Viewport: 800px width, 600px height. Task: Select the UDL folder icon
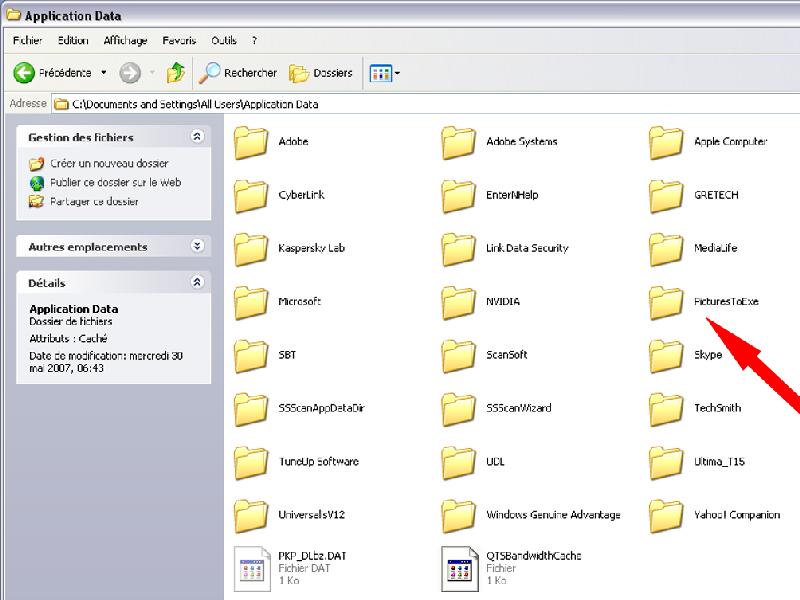(x=459, y=463)
